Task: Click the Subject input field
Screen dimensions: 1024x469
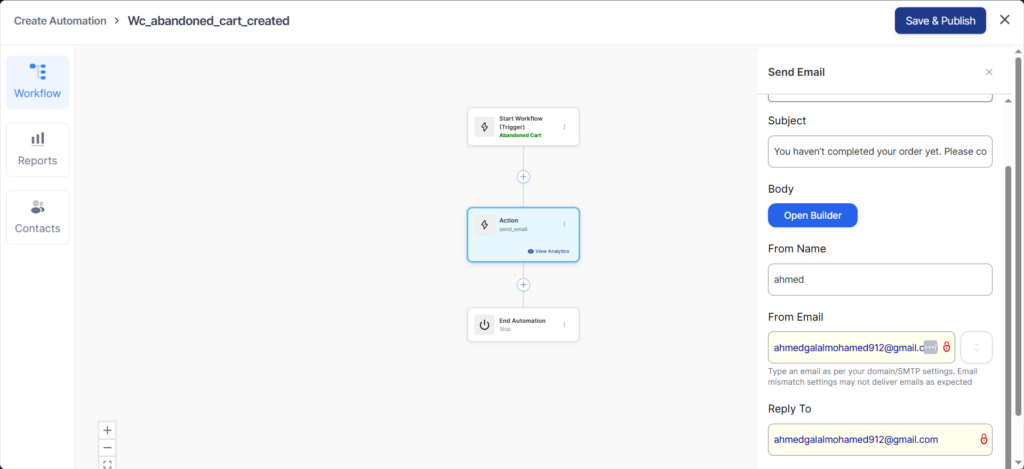Action: point(879,152)
